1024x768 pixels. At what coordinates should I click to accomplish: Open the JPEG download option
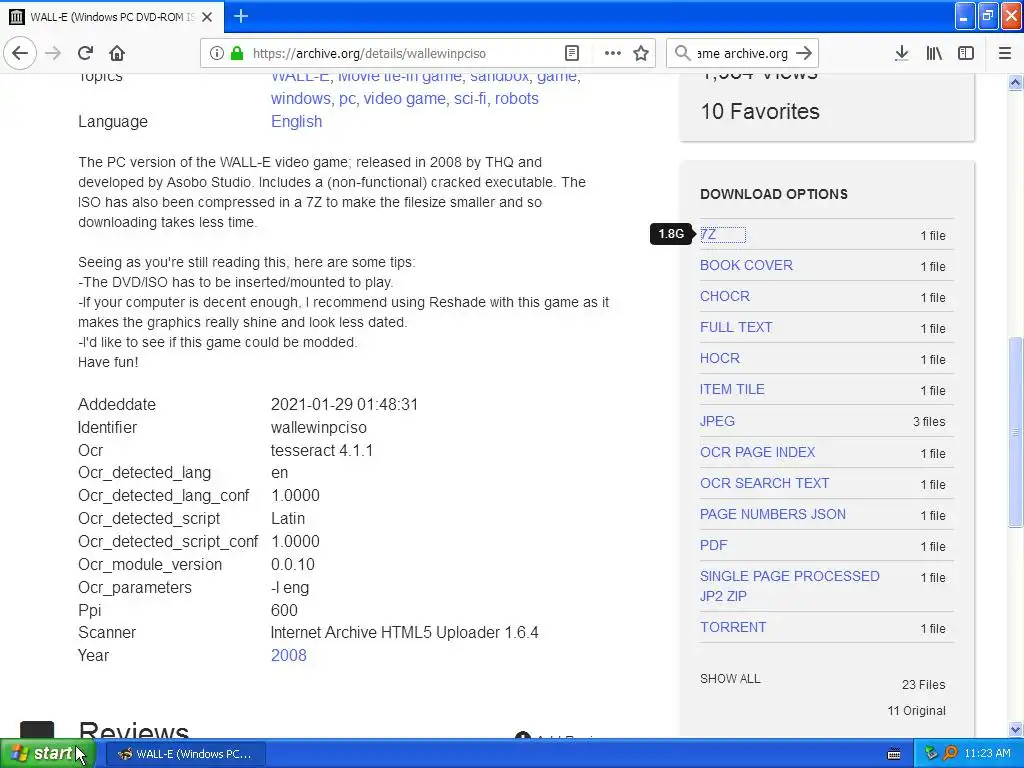717,421
